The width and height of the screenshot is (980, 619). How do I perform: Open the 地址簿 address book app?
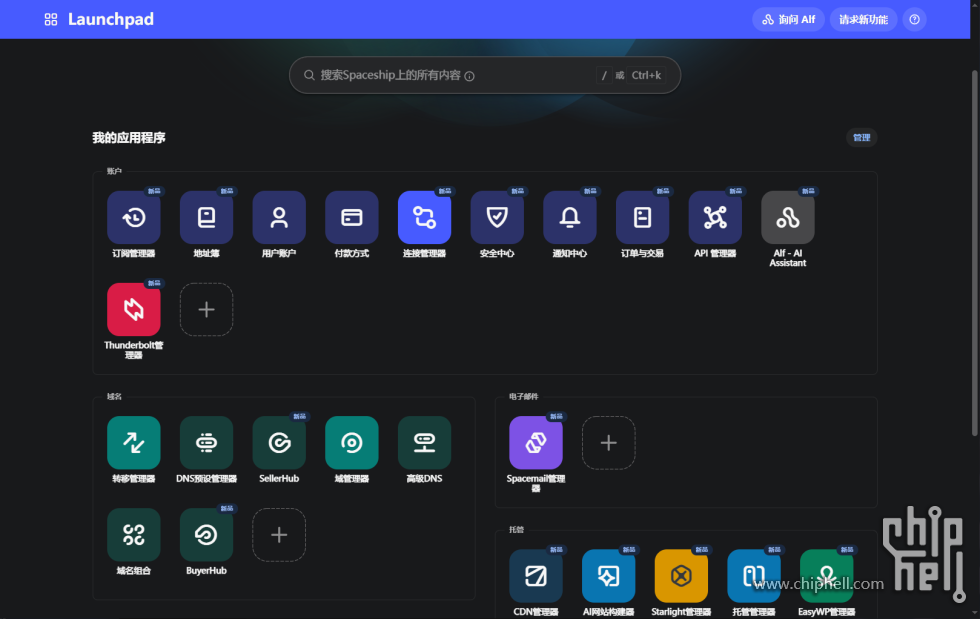206,218
